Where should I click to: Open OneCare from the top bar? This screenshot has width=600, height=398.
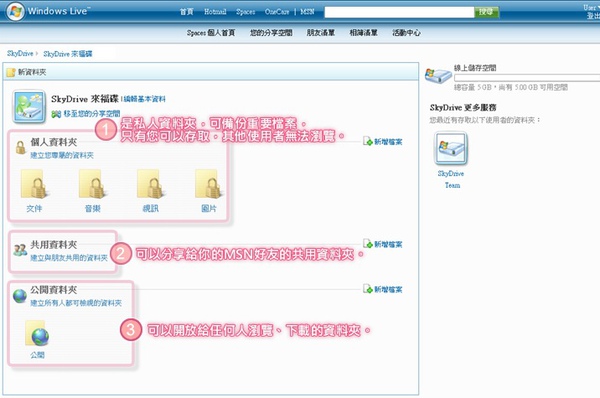pos(277,12)
